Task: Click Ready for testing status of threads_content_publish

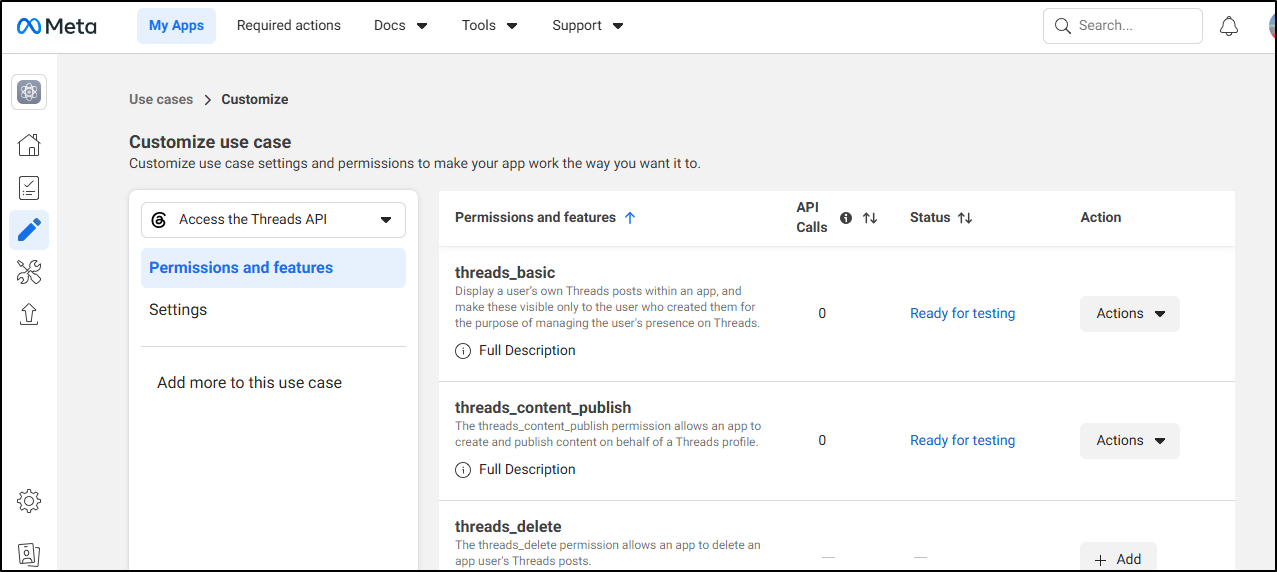Action: [962, 441]
